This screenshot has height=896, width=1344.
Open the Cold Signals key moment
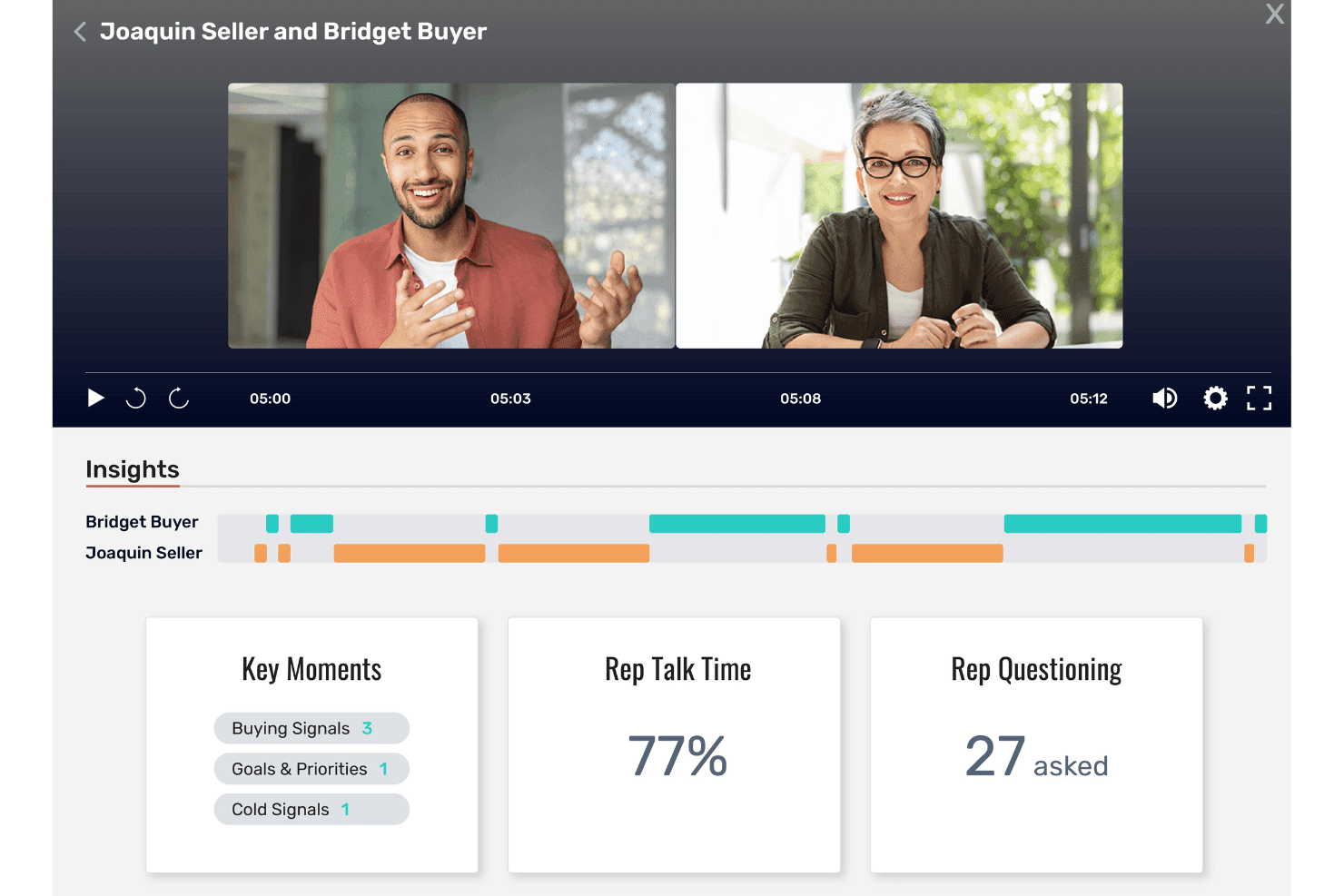pos(311,809)
